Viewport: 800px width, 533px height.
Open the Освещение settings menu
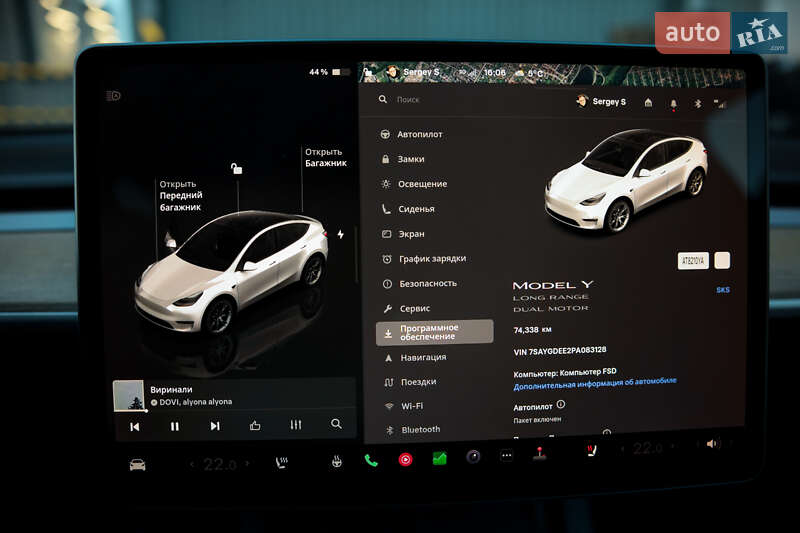click(x=414, y=184)
